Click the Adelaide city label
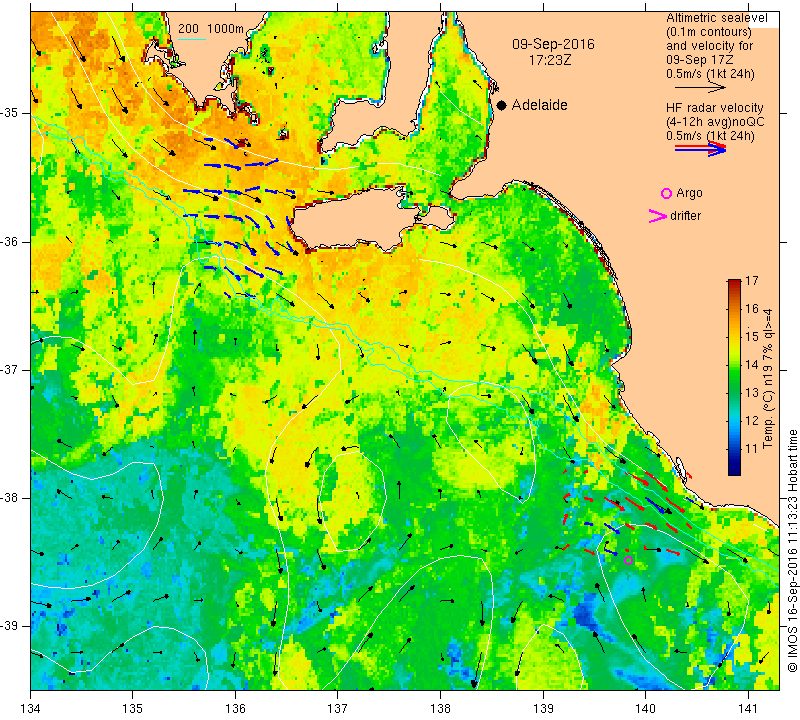Image resolution: width=800 pixels, height=720 pixels. (x=539, y=105)
